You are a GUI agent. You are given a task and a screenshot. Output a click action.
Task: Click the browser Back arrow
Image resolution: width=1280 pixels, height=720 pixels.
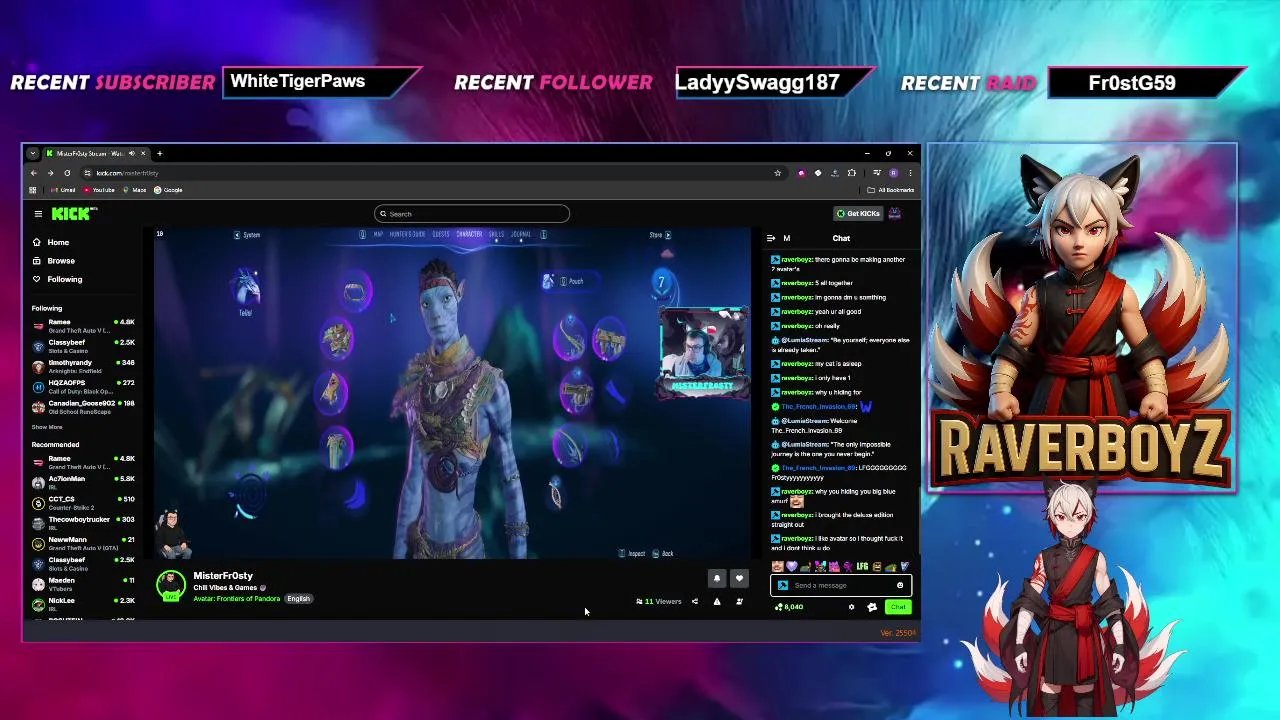pos(33,173)
